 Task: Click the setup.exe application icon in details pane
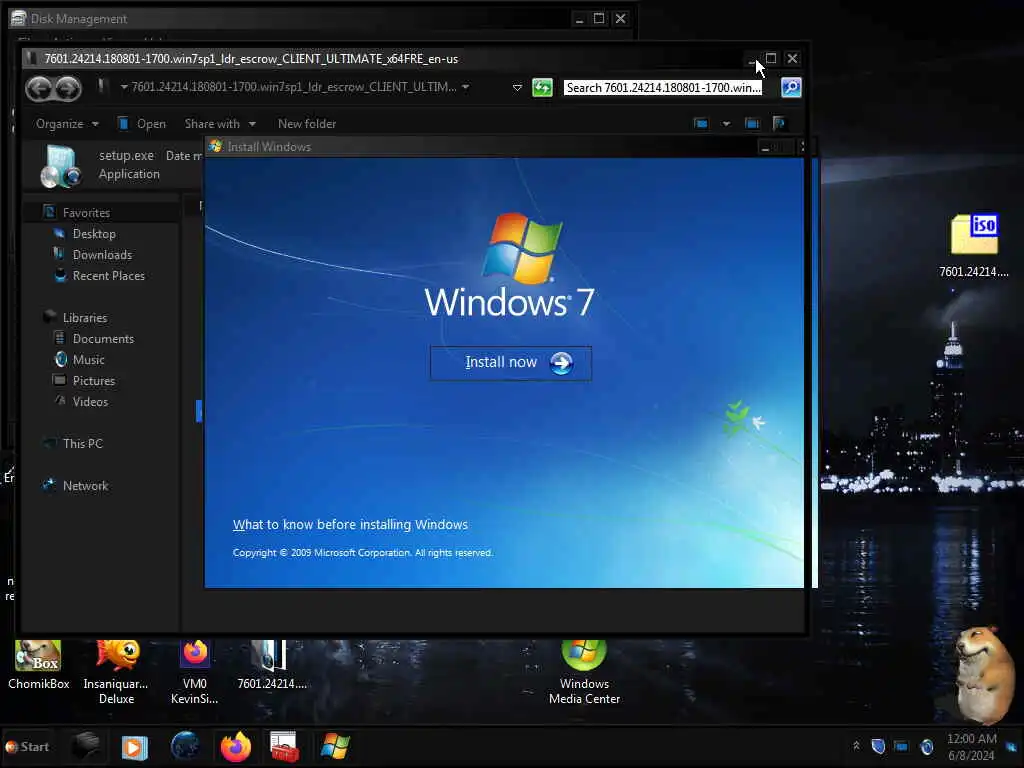[60, 166]
